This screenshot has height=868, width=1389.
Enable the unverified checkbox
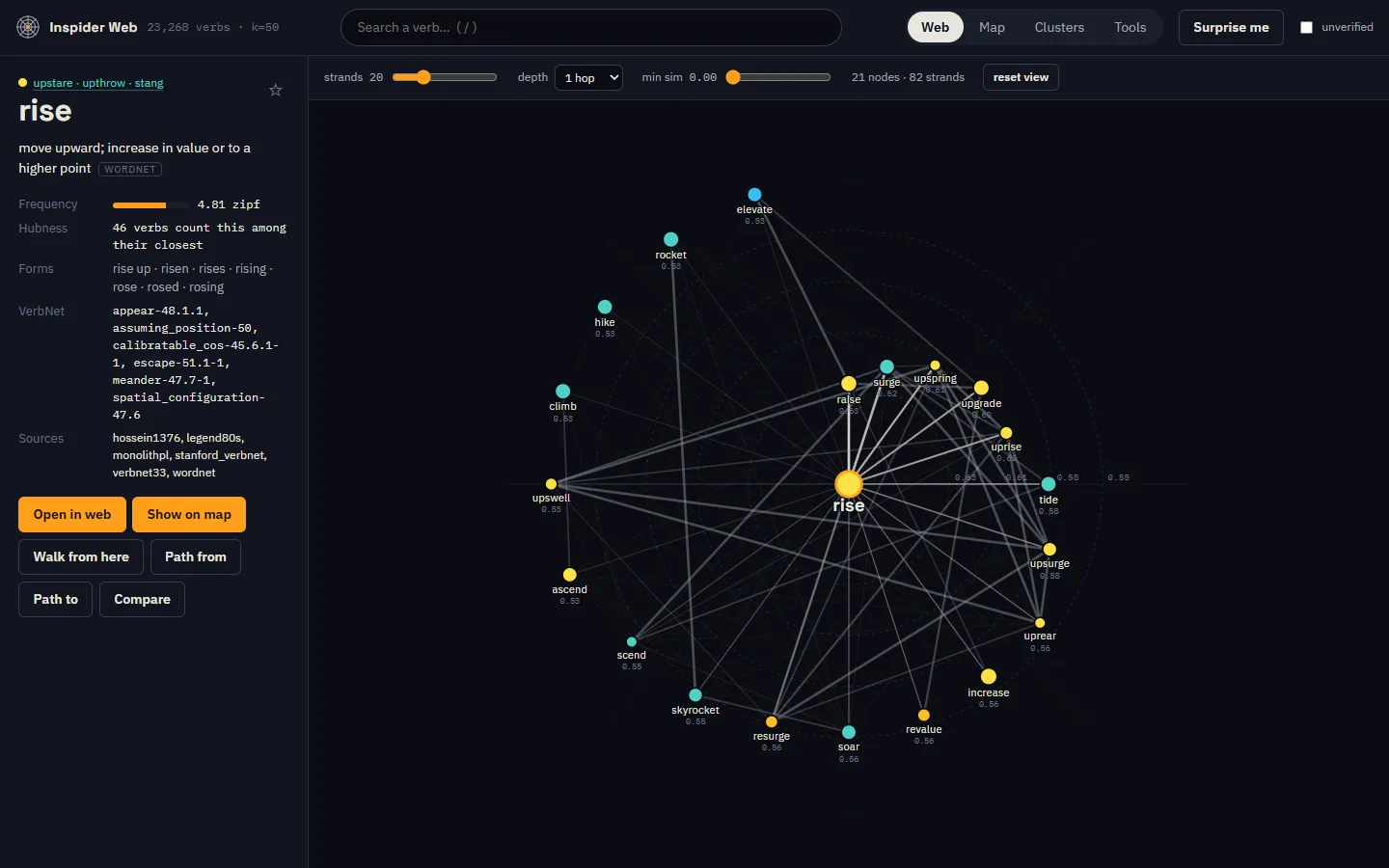click(1306, 27)
